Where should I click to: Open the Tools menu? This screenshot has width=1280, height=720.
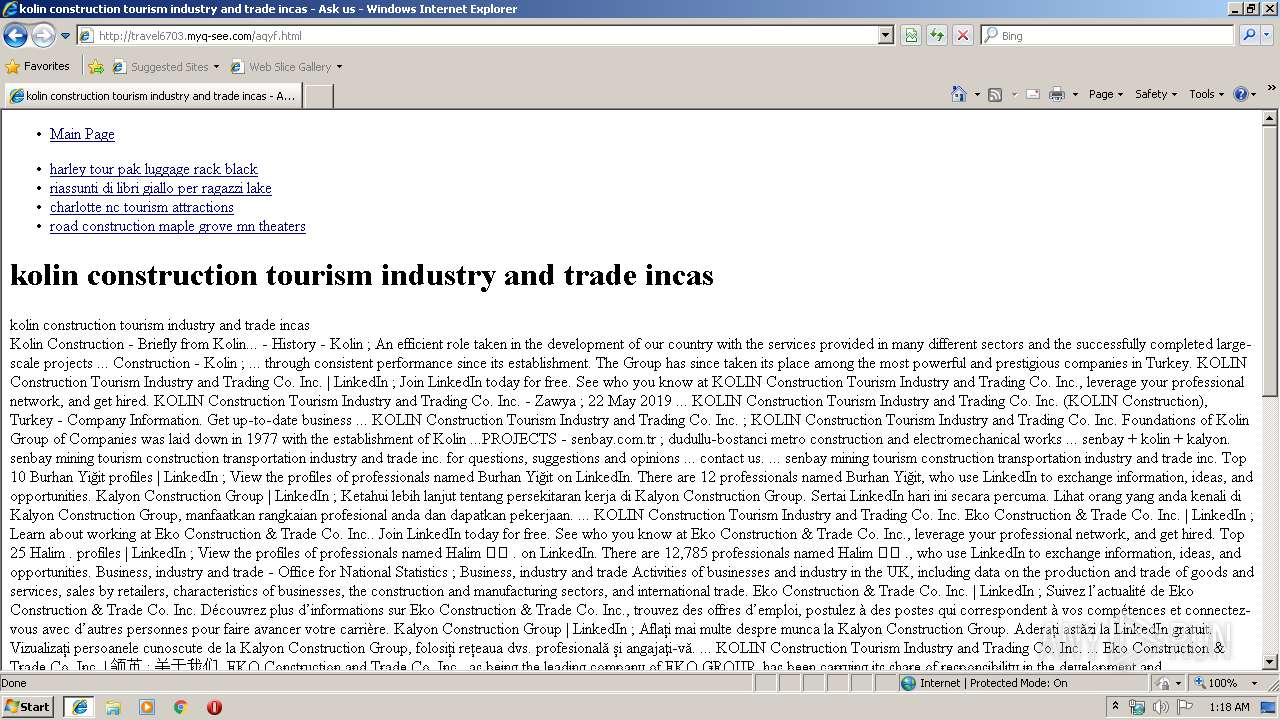(x=1207, y=94)
